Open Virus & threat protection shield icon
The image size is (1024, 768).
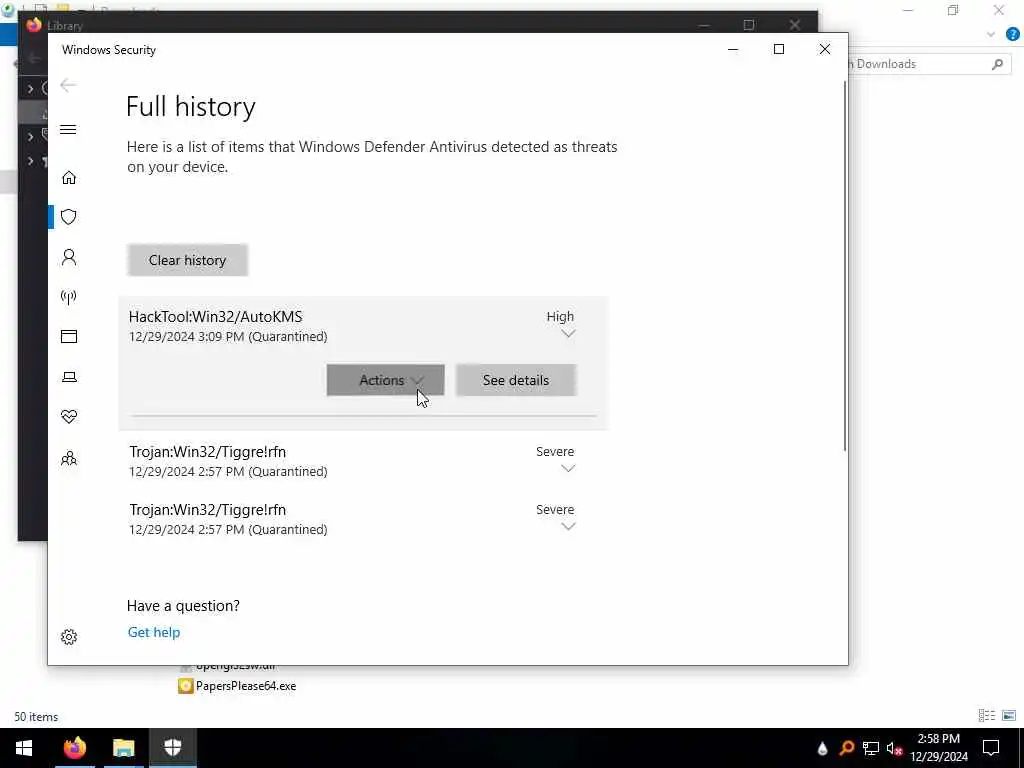(x=69, y=217)
